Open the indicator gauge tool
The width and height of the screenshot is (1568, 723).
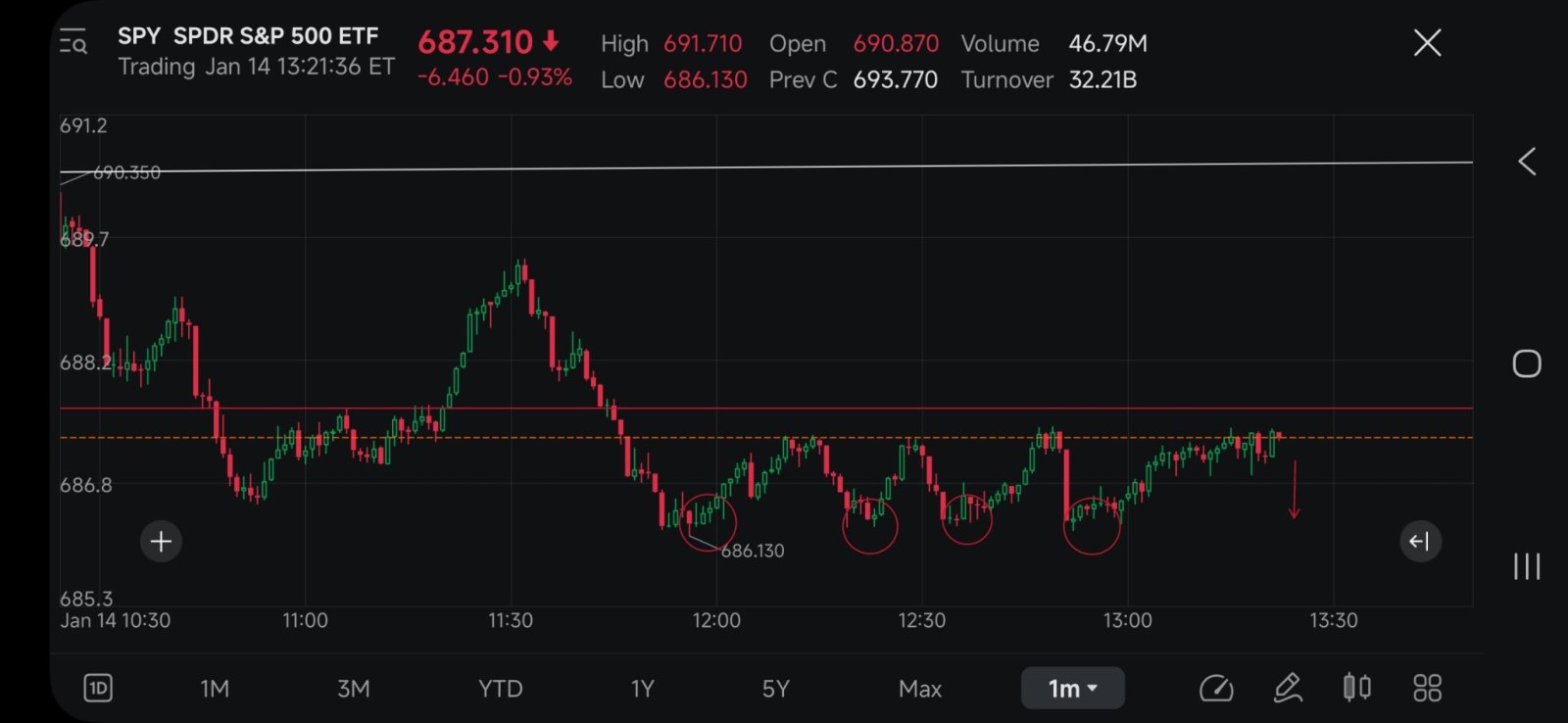(1216, 689)
